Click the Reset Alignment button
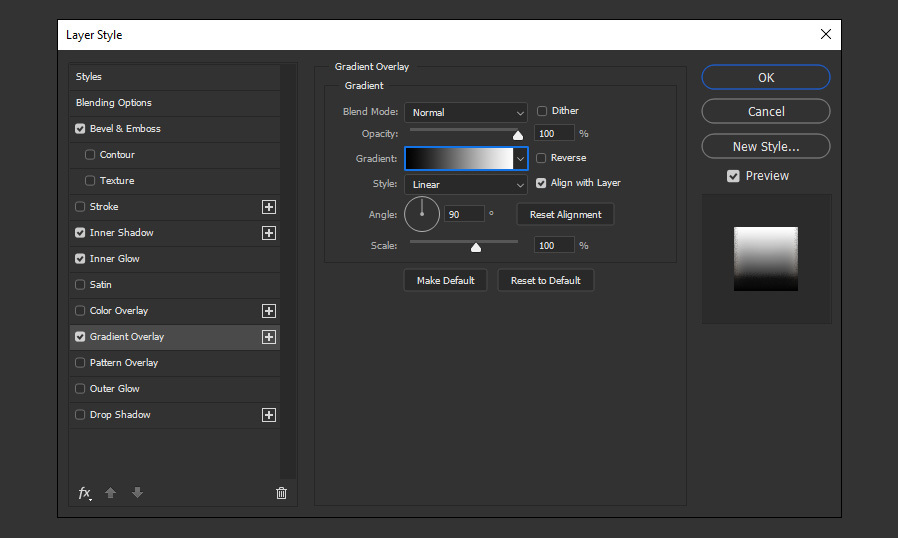This screenshot has height=538, width=898. click(x=565, y=215)
